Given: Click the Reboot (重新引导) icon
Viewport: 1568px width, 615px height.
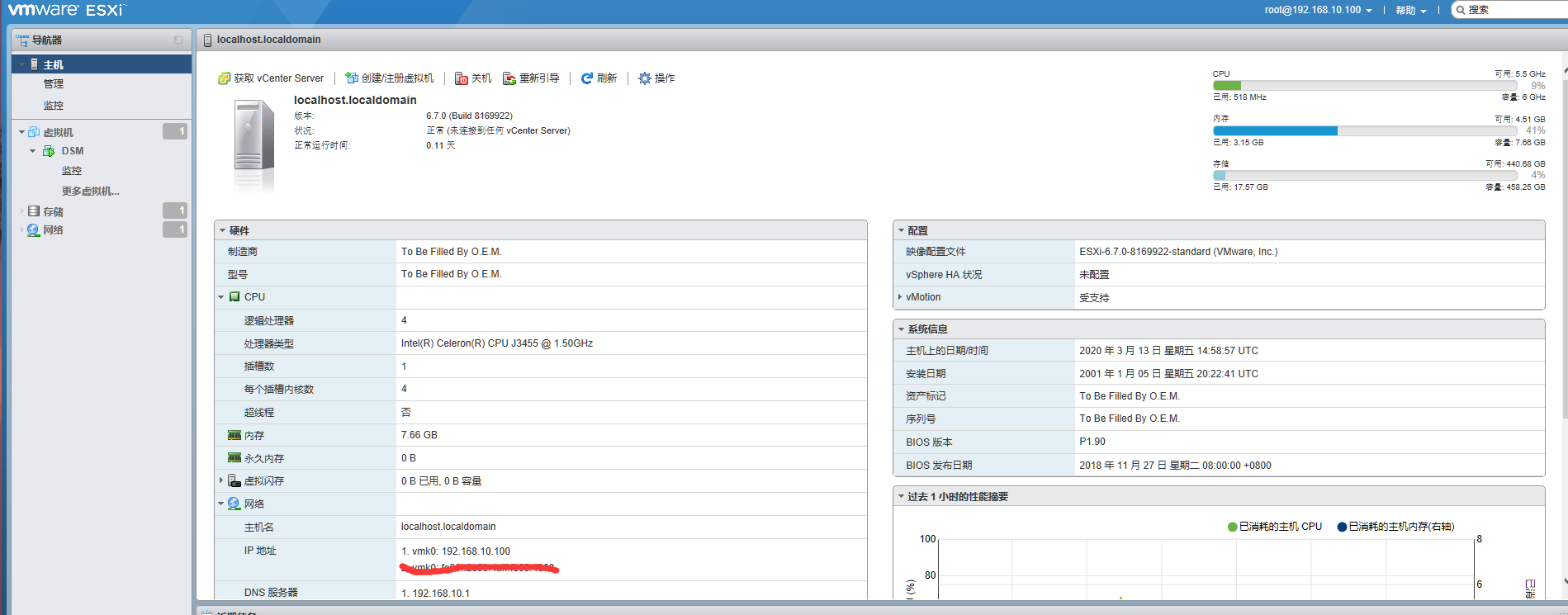Looking at the screenshot, I should pos(509,78).
